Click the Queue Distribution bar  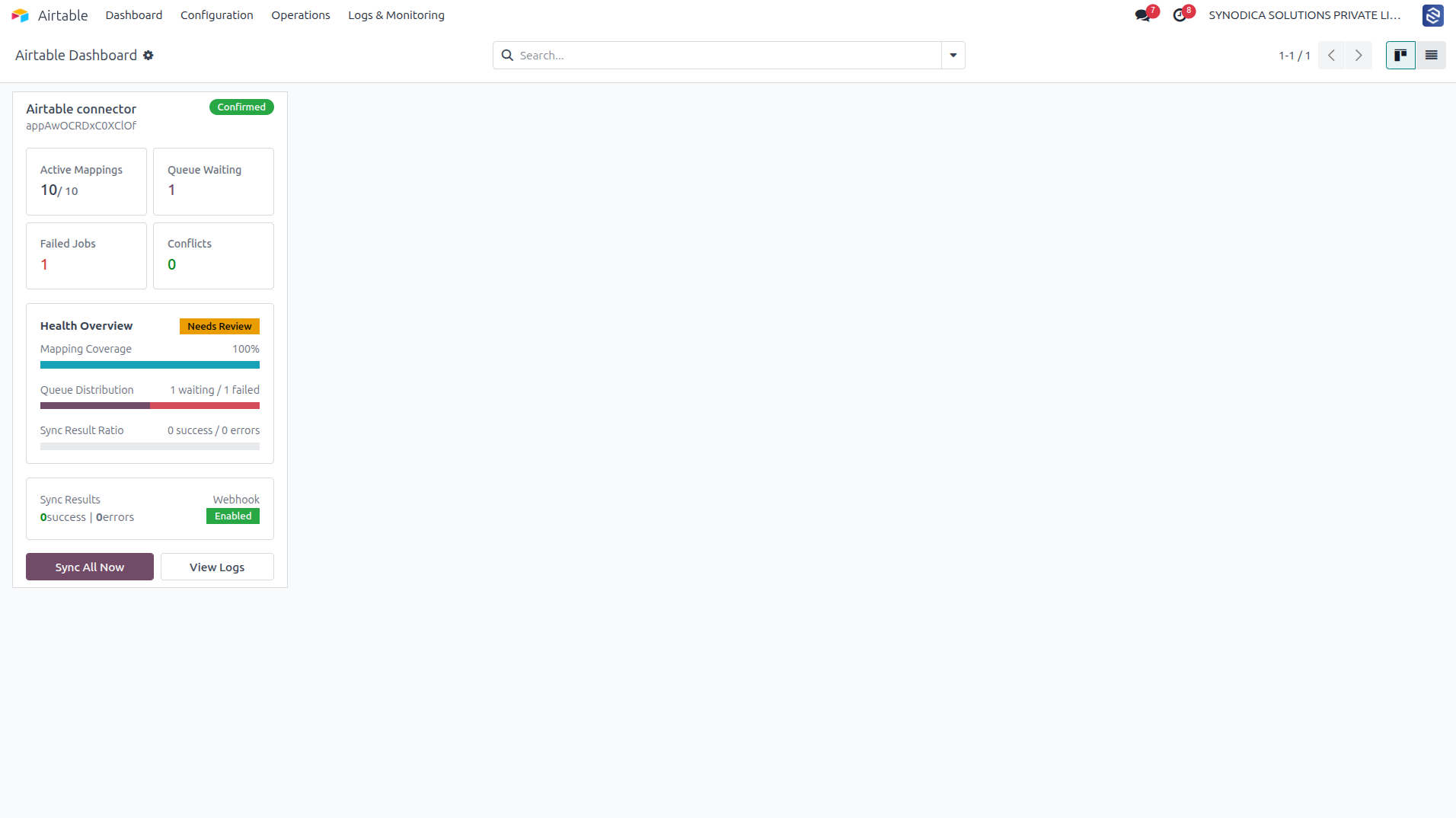[x=150, y=406]
